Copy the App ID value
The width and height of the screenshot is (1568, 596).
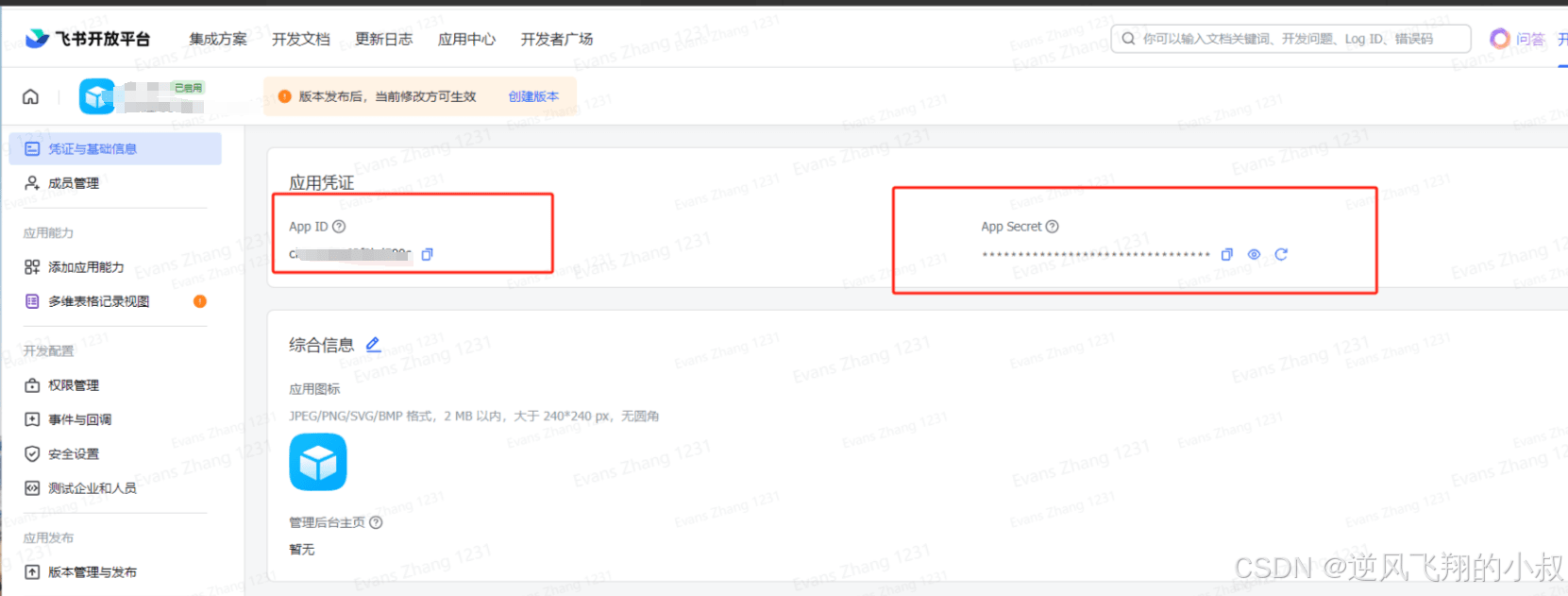(x=427, y=254)
